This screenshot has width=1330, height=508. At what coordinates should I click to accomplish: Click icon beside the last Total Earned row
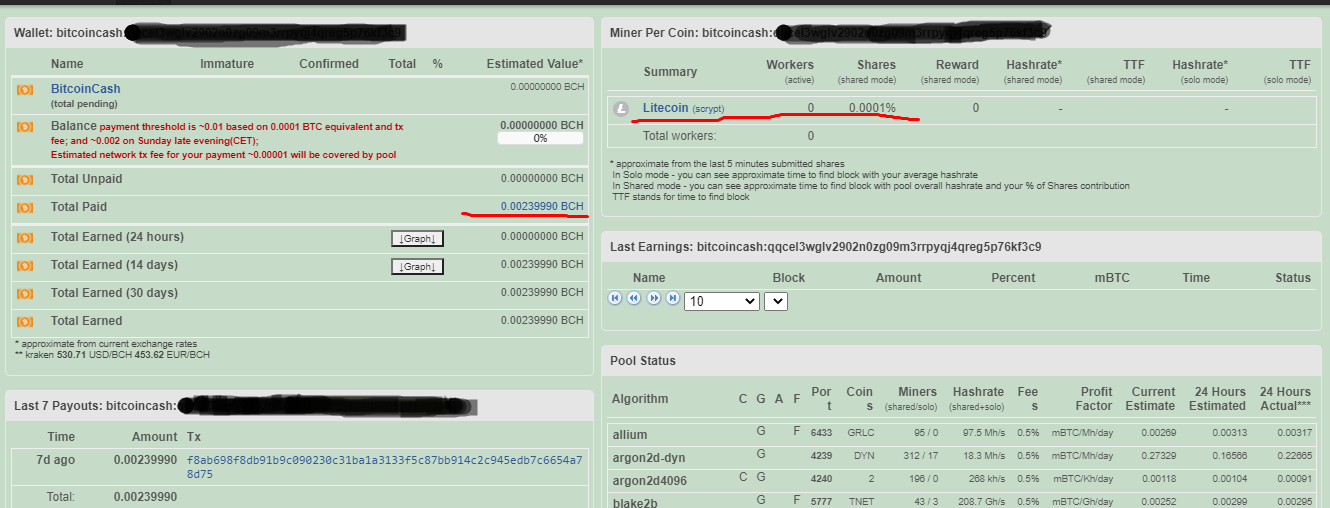pyautogui.click(x=25, y=322)
